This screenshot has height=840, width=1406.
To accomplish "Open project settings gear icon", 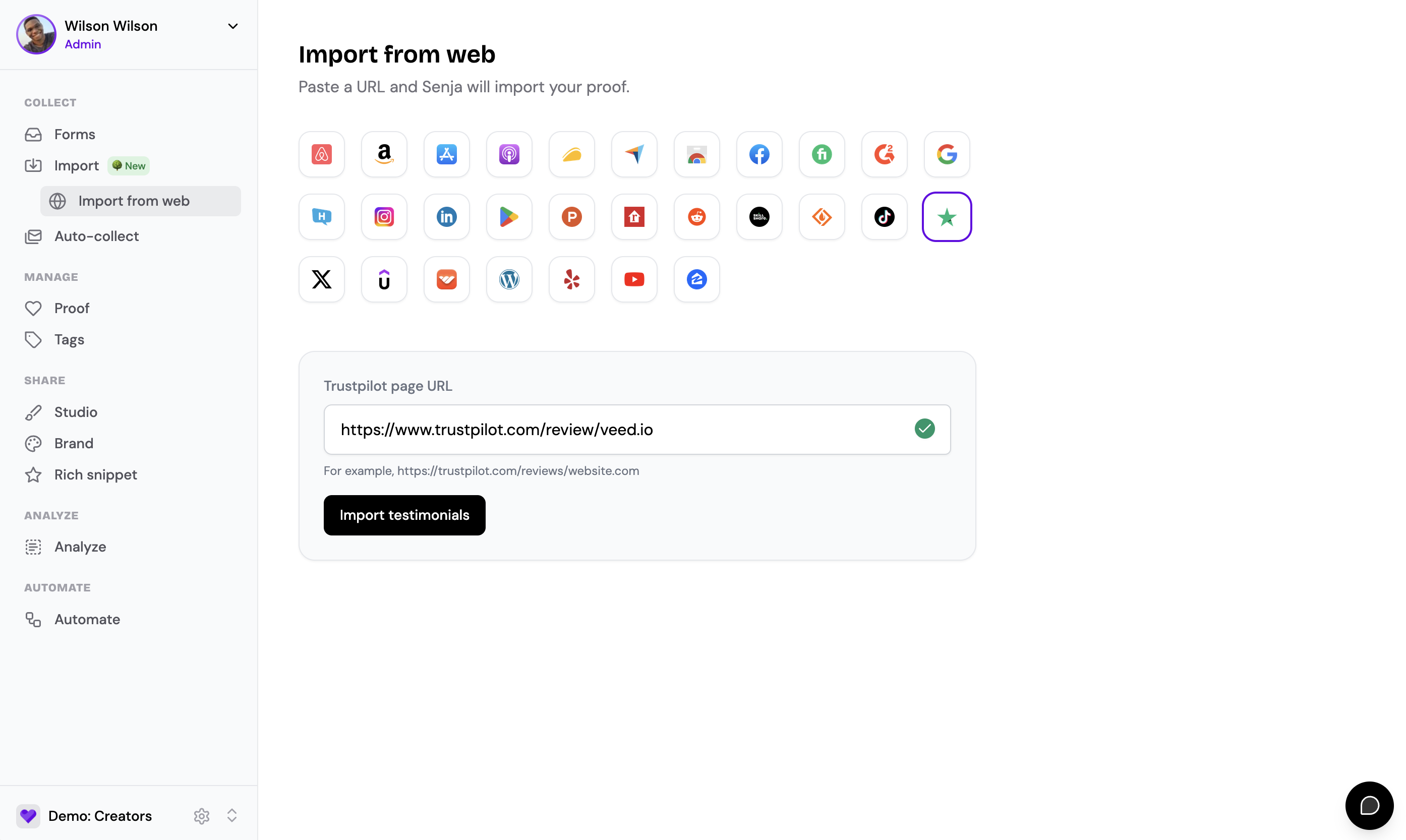I will click(202, 816).
